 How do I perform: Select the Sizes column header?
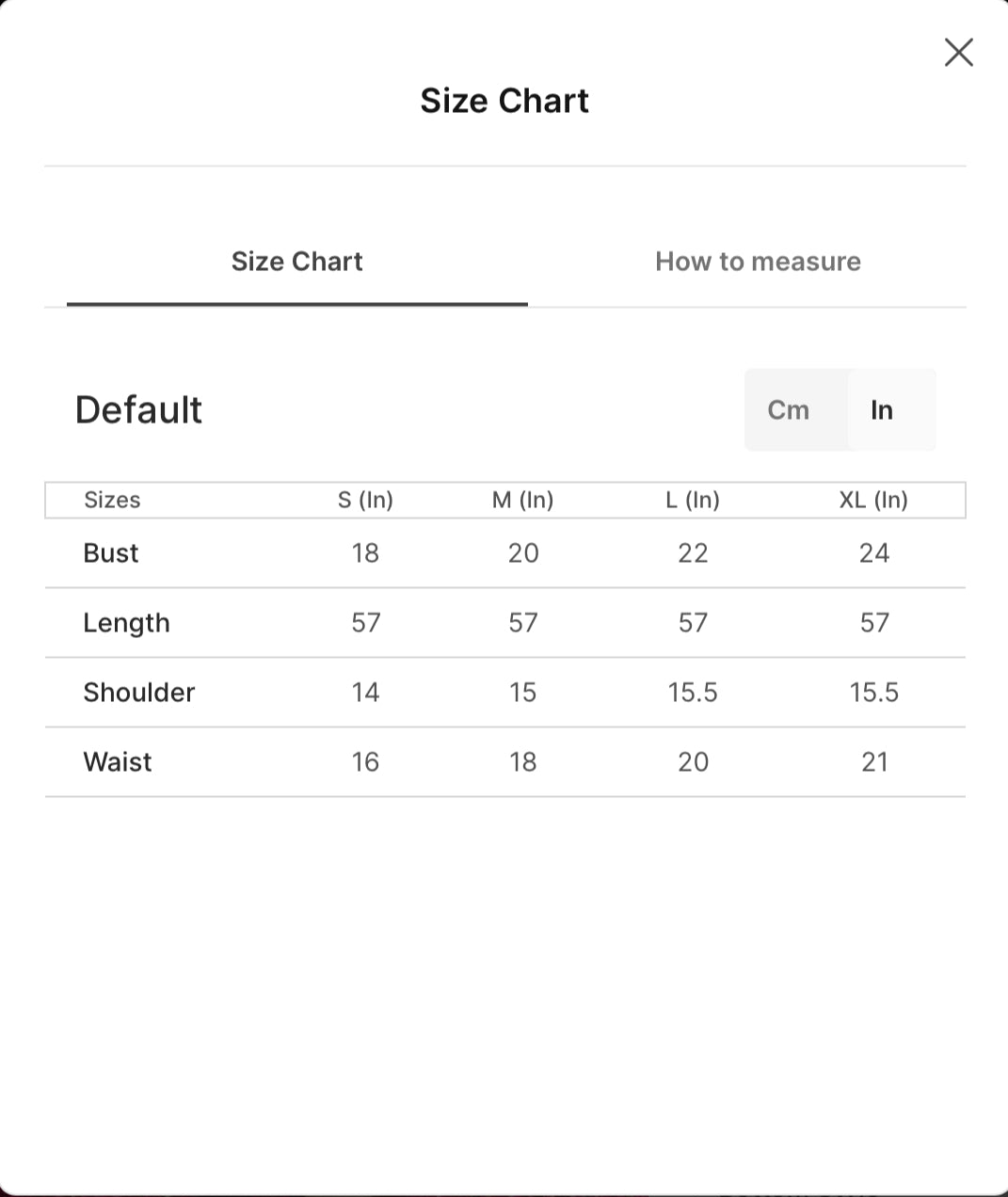click(112, 500)
